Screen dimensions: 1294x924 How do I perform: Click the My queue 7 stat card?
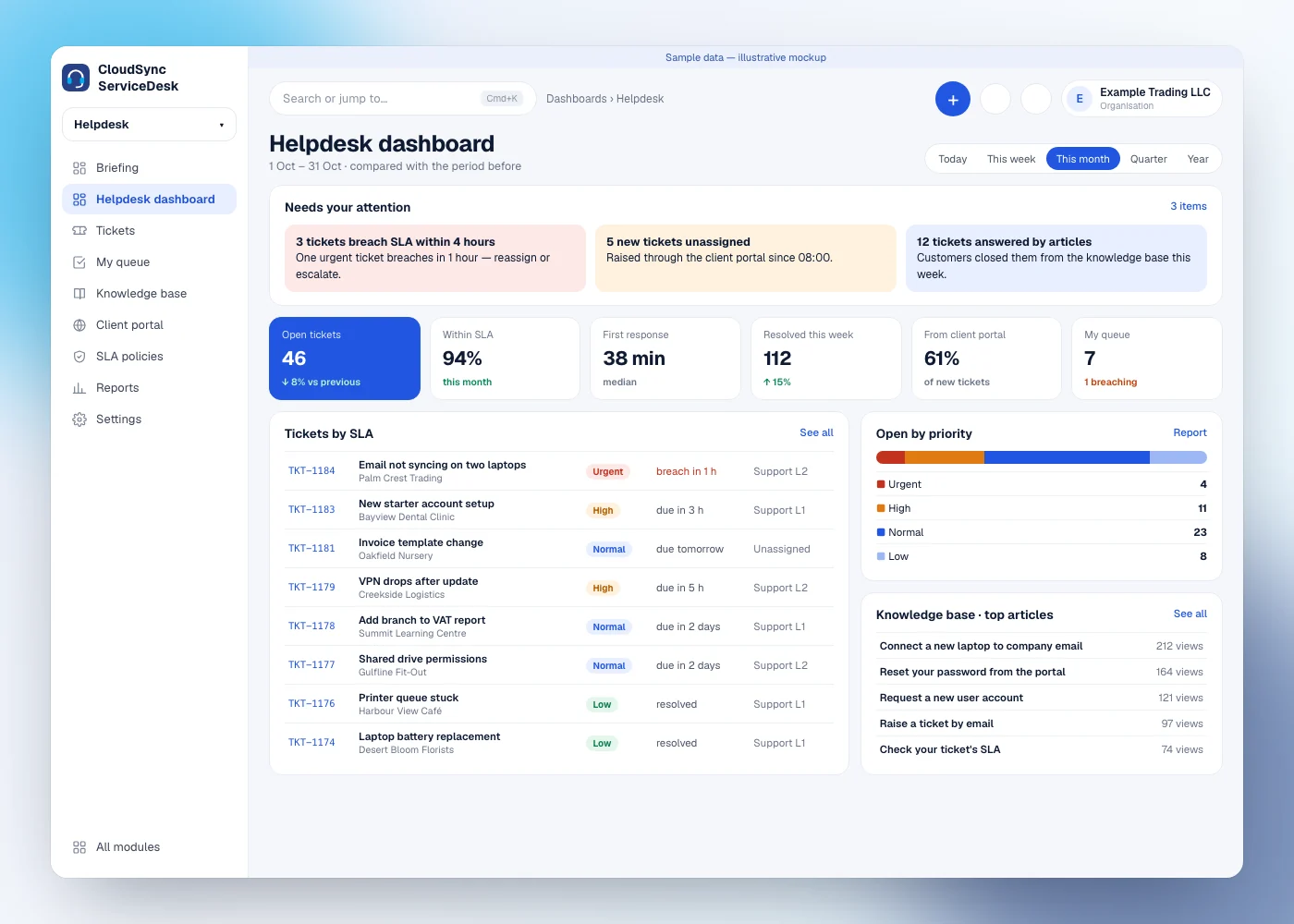[x=1147, y=359]
